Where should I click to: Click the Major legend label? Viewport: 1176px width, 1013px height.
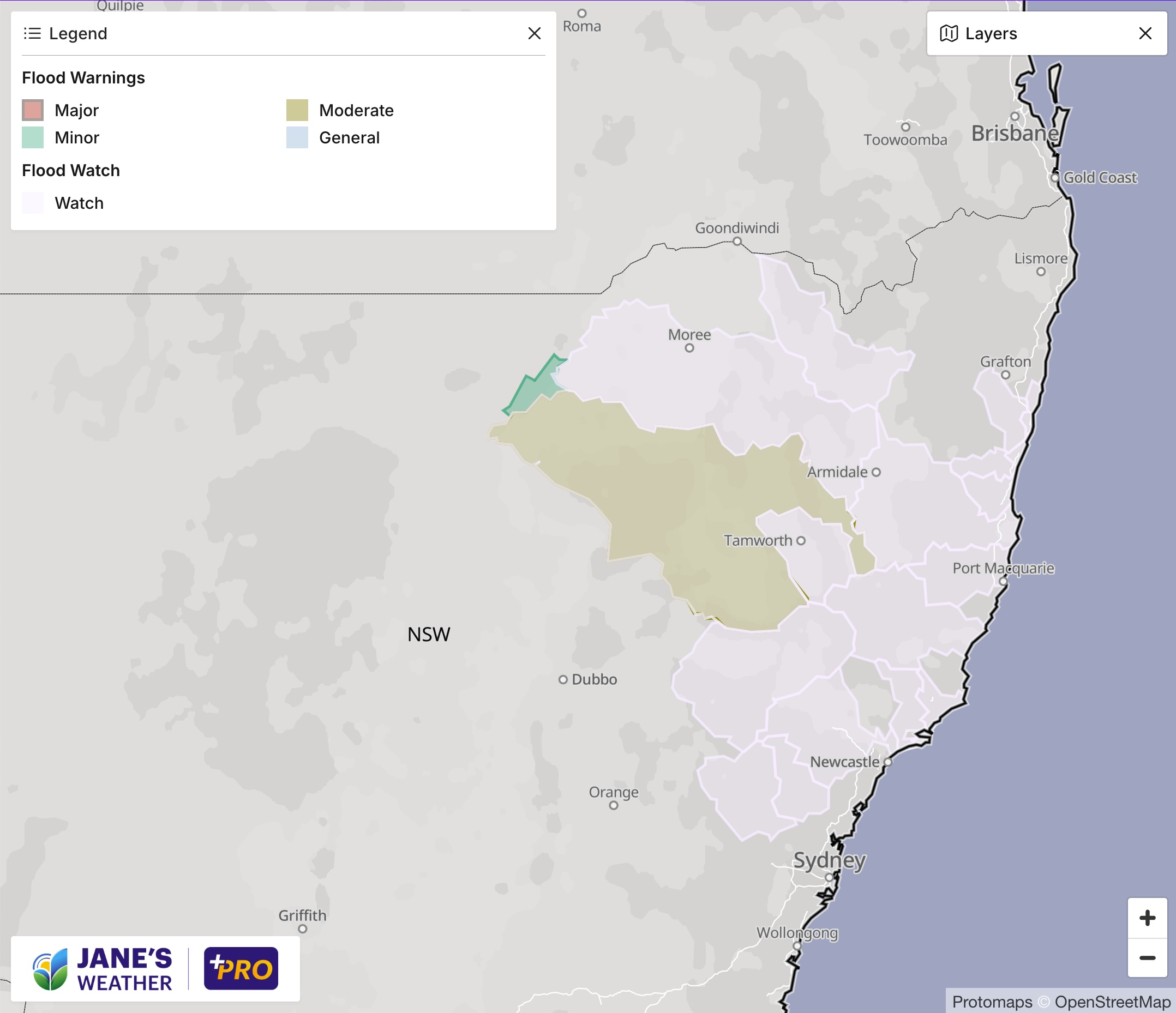(x=76, y=110)
